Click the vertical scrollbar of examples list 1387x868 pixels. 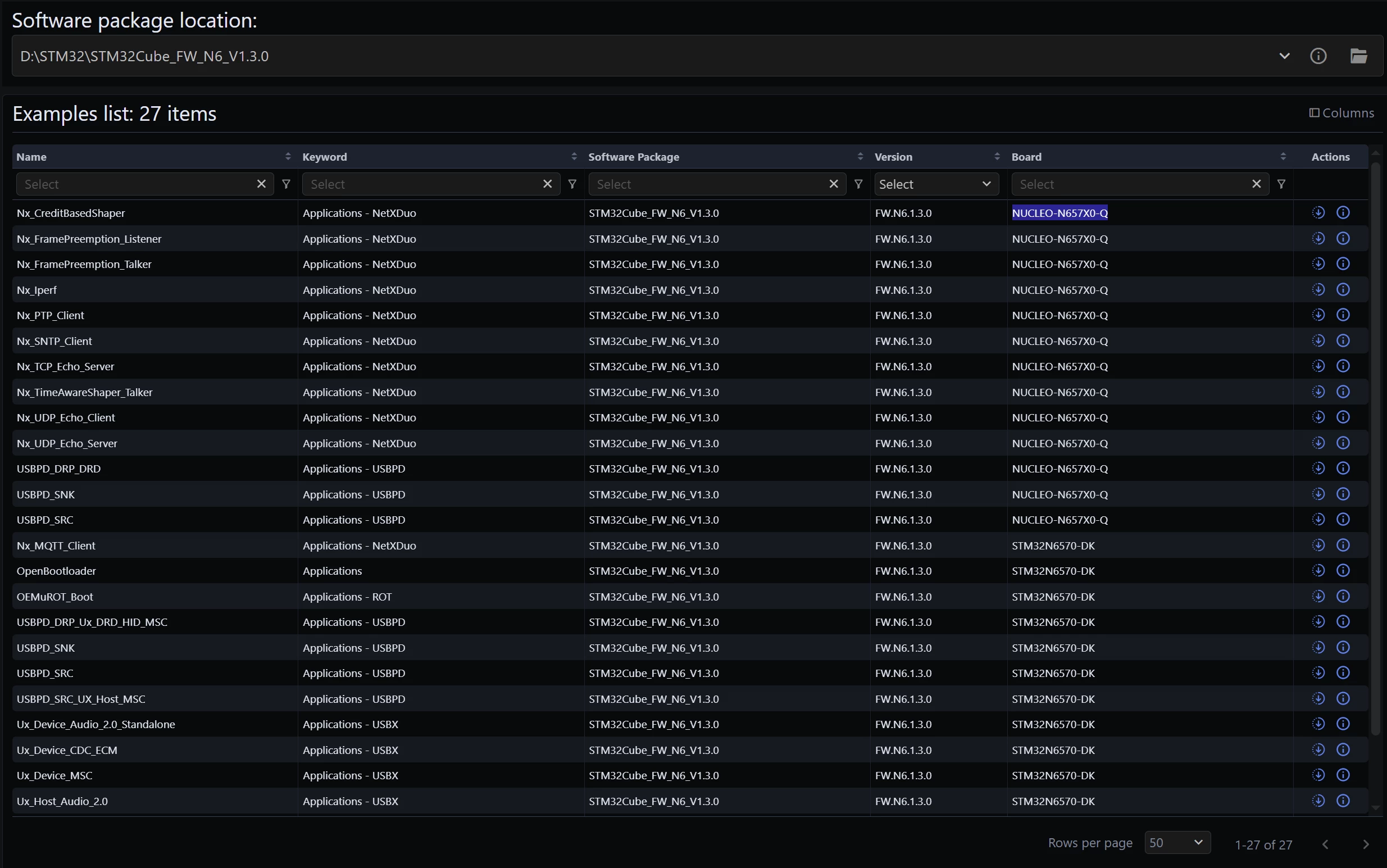point(1375,448)
